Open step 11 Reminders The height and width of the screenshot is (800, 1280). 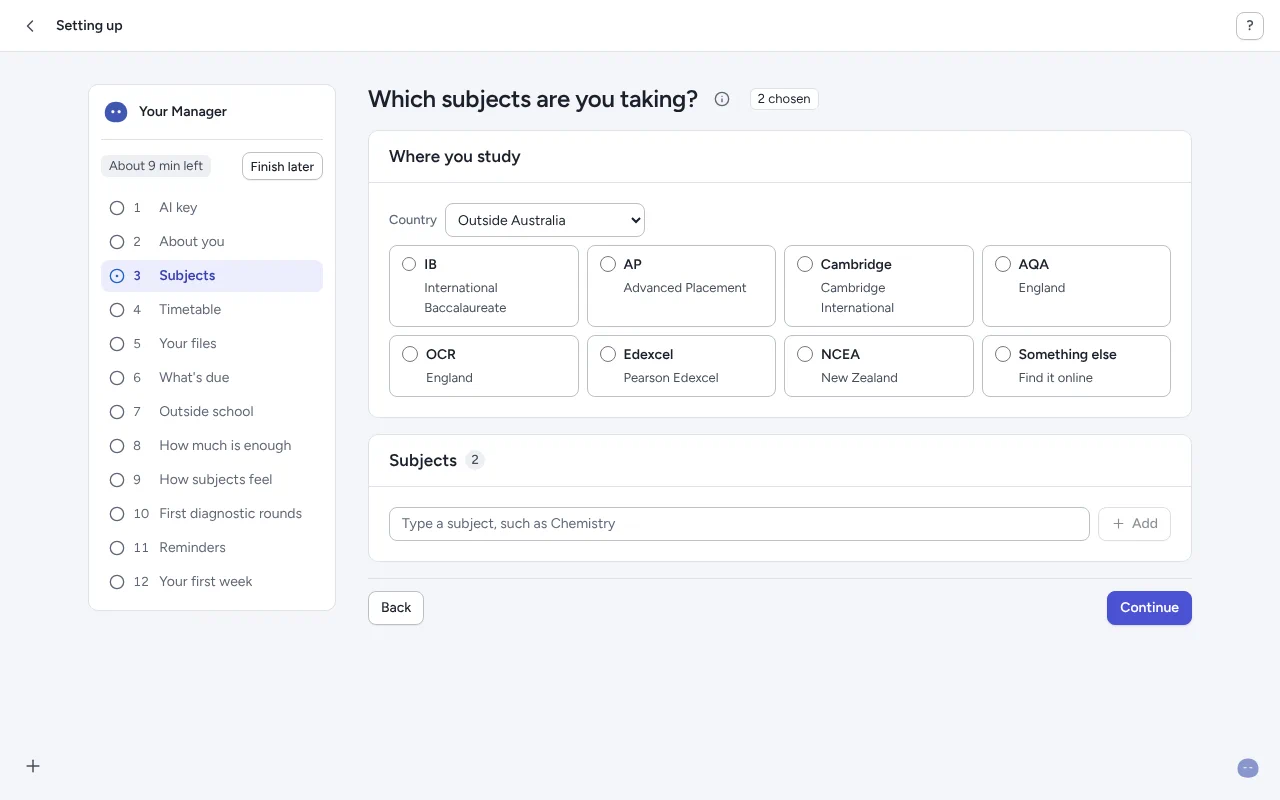coord(212,548)
